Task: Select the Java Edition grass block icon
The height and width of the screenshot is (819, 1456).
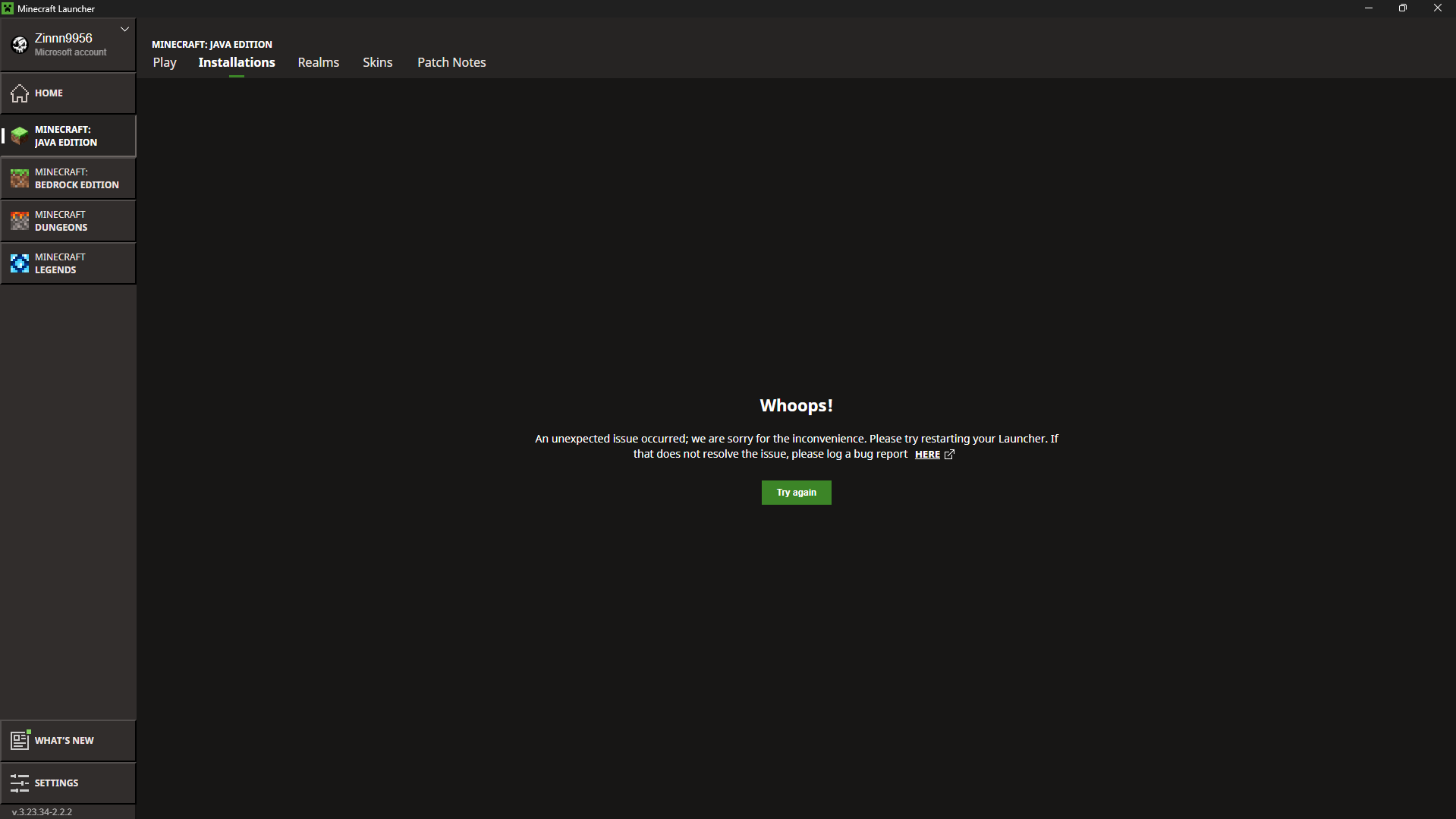Action: pyautogui.click(x=20, y=136)
